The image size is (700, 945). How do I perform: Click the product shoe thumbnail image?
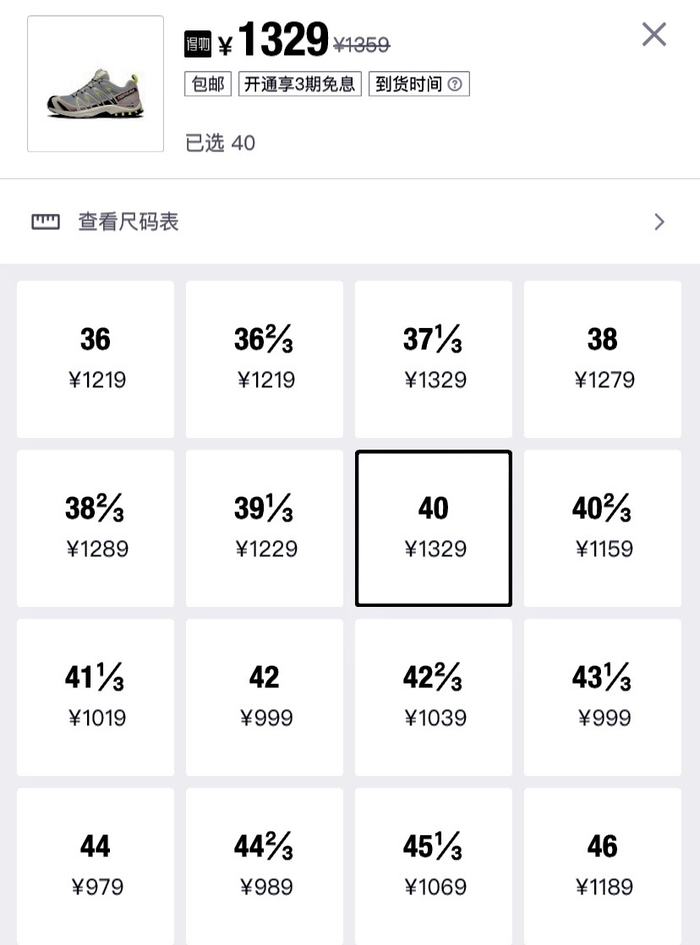tap(95, 83)
